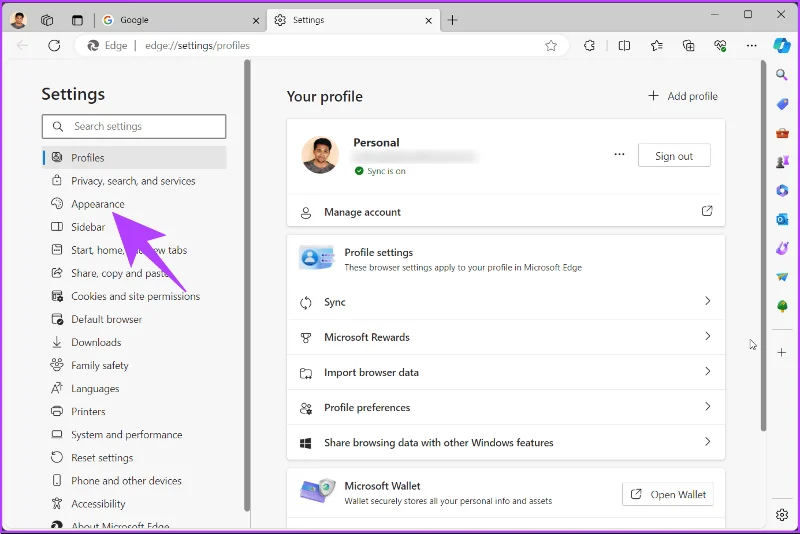Open sidebar Microsoft 365 icon
Image resolution: width=800 pixels, height=534 pixels.
[782, 191]
